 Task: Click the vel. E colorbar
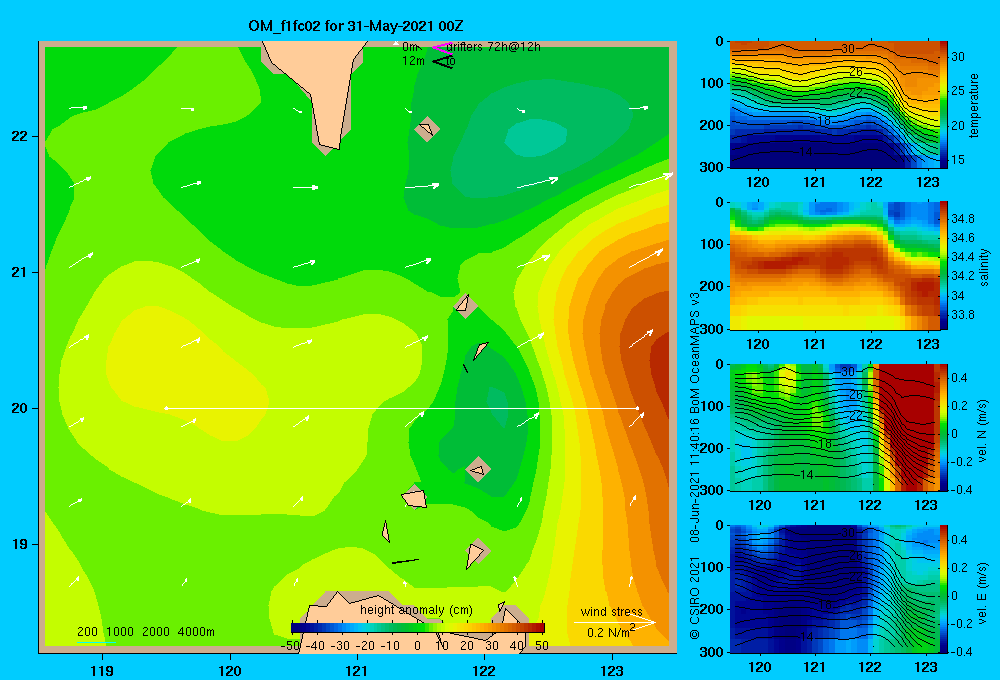[x=944, y=589]
